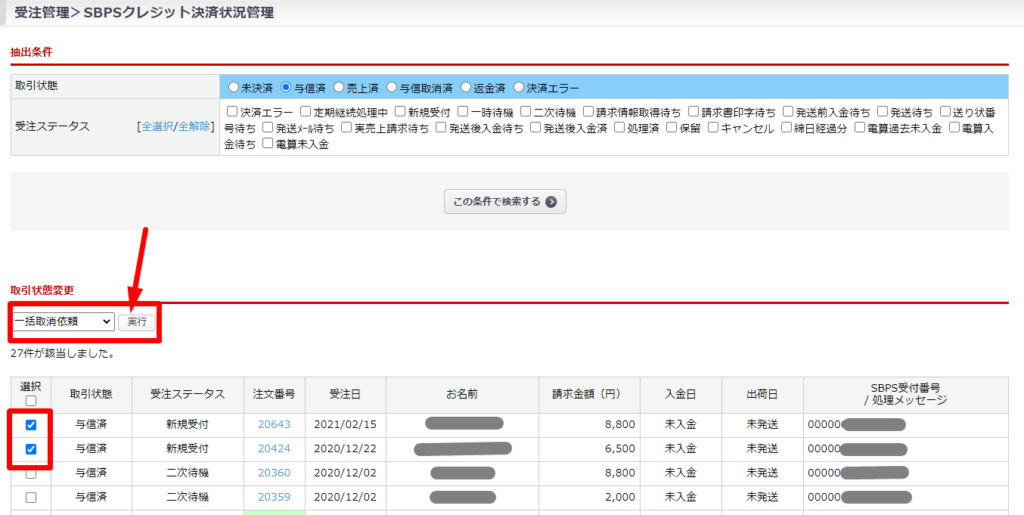The height and width of the screenshot is (515, 1024).
Task: Select the 売上済 radio option
Action: 339,88
